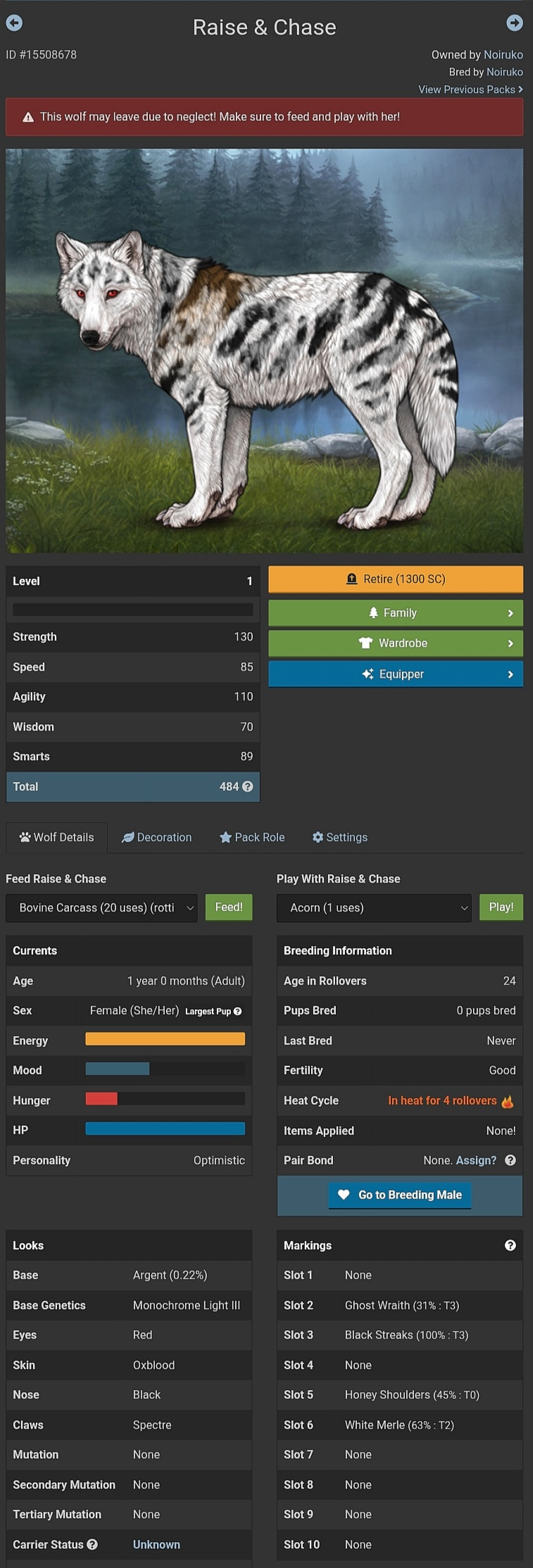Click the Largest Pup help icon
533x1568 pixels.
click(x=237, y=1011)
